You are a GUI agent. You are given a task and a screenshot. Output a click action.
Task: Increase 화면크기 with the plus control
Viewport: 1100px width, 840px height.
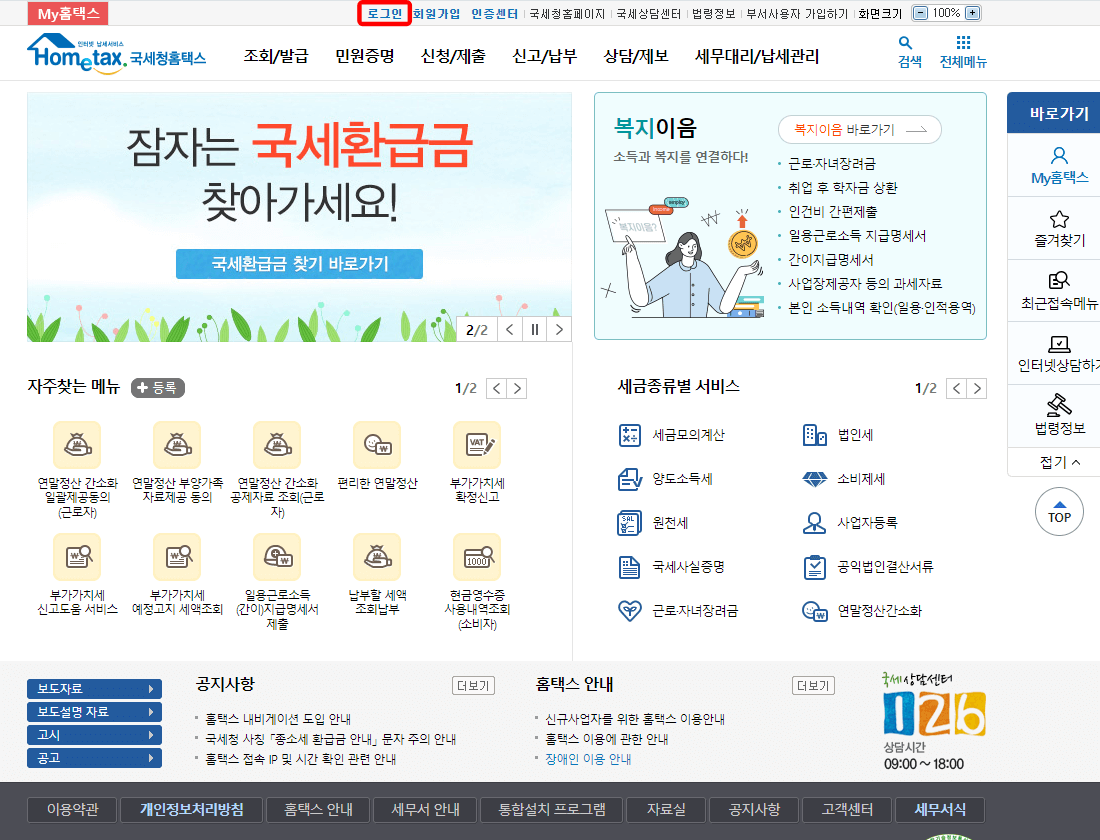coord(970,13)
